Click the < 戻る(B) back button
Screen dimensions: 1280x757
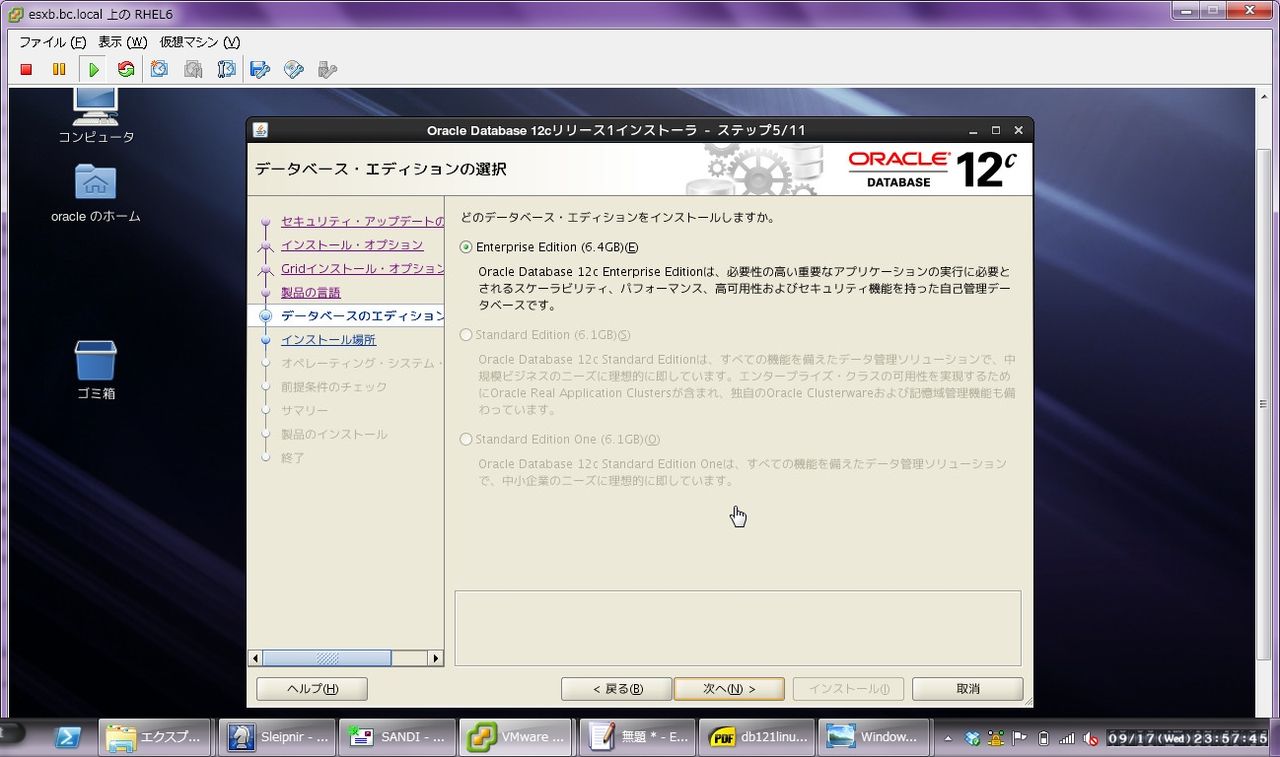click(617, 689)
